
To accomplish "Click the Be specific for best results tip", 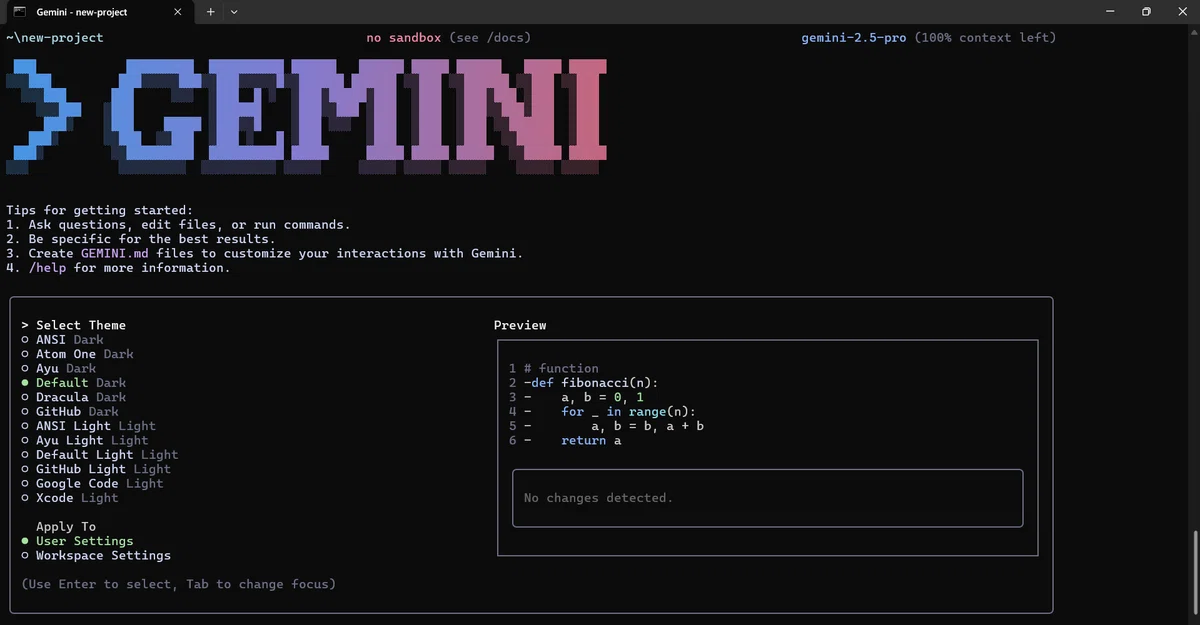I will (141, 239).
